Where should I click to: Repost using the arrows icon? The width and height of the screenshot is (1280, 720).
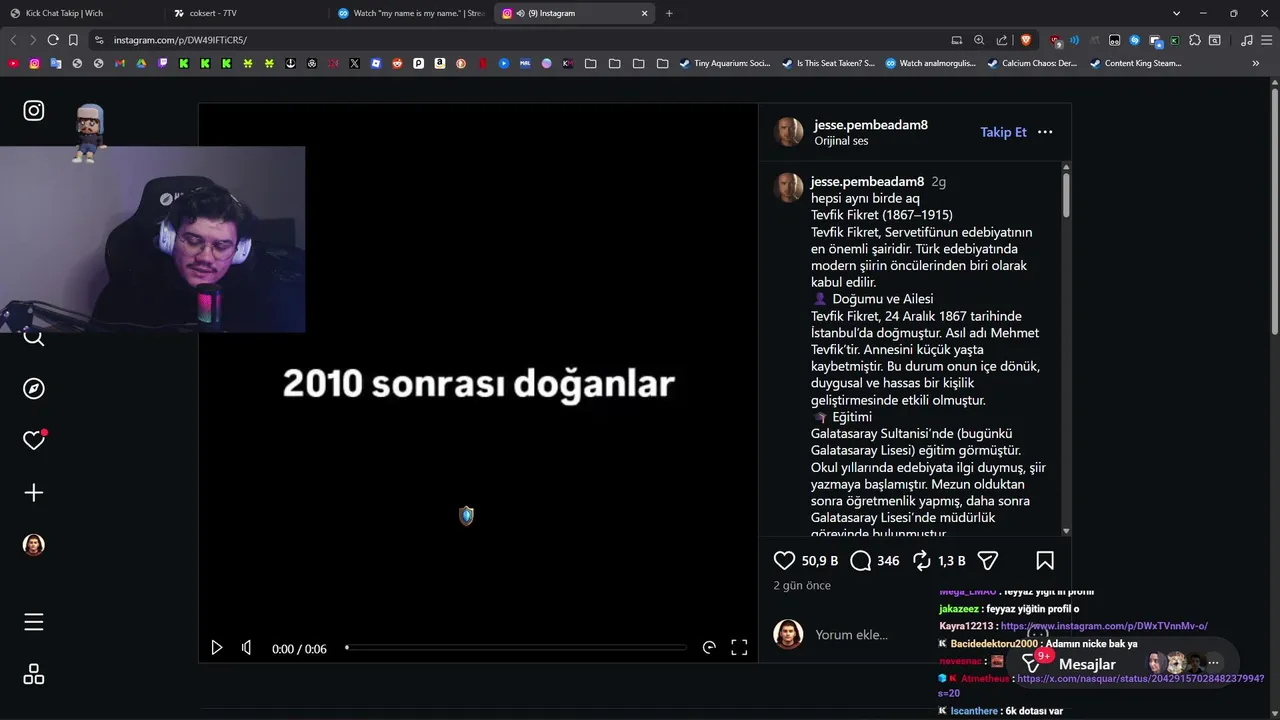click(922, 561)
